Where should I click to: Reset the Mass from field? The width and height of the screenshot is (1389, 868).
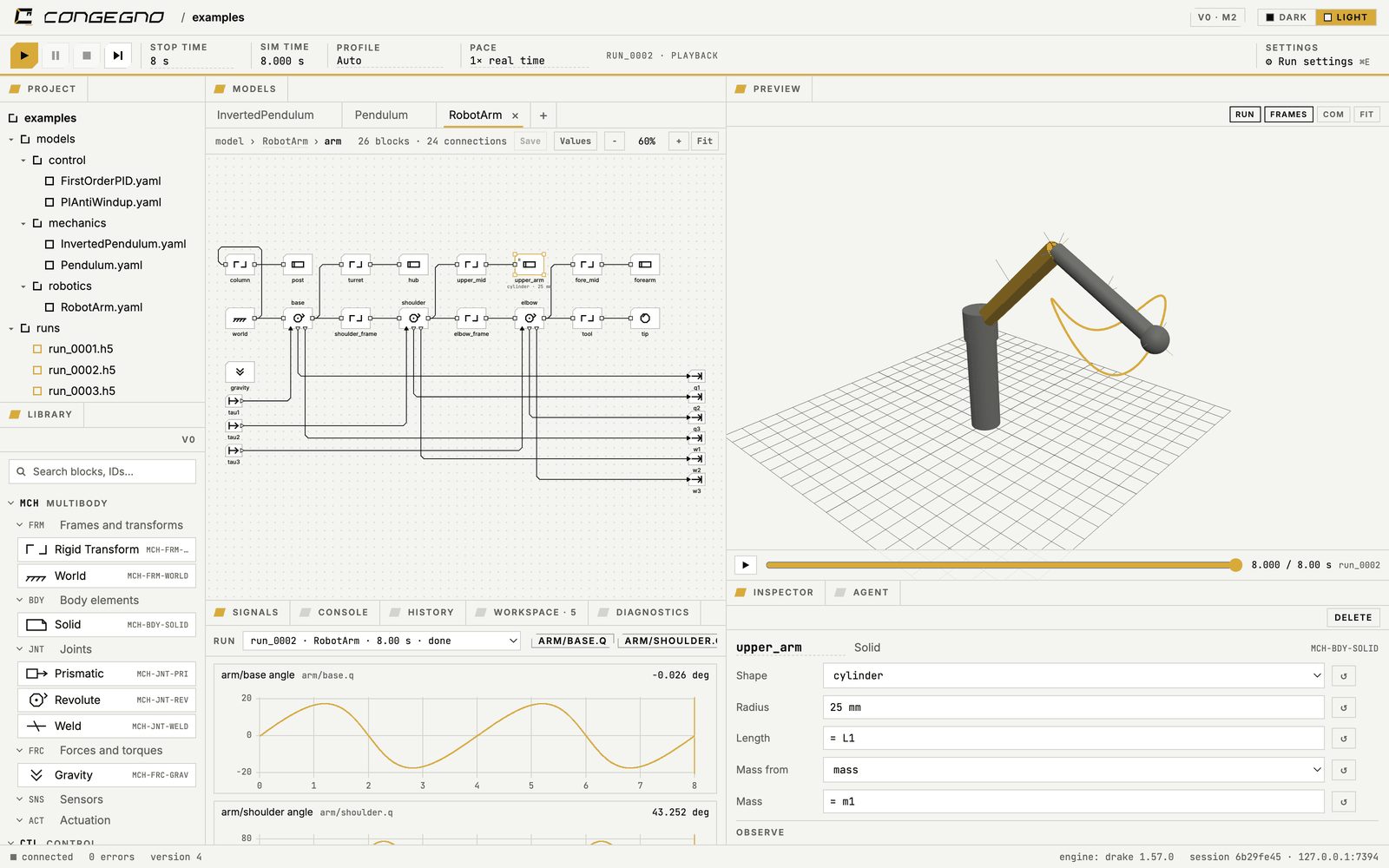coord(1344,770)
